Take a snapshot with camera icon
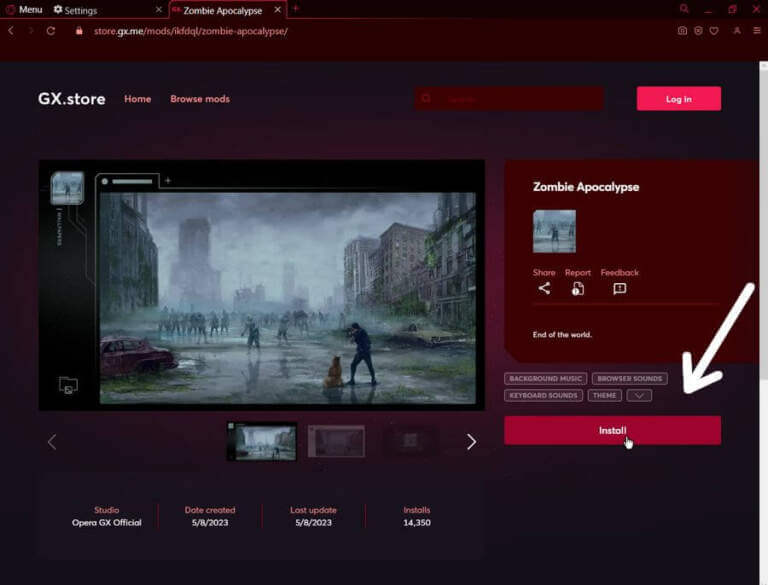This screenshot has height=585, width=768. coord(682,31)
